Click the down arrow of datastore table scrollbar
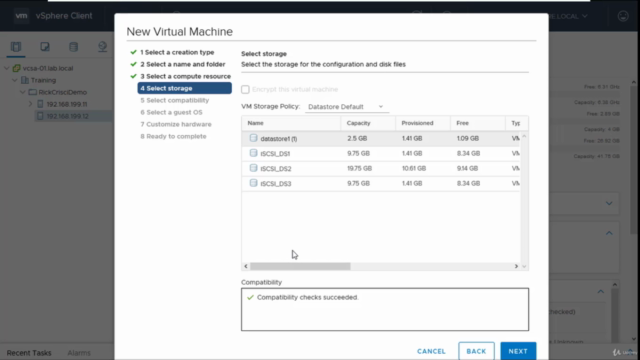Viewport: 640px width, 360px height. click(524, 266)
